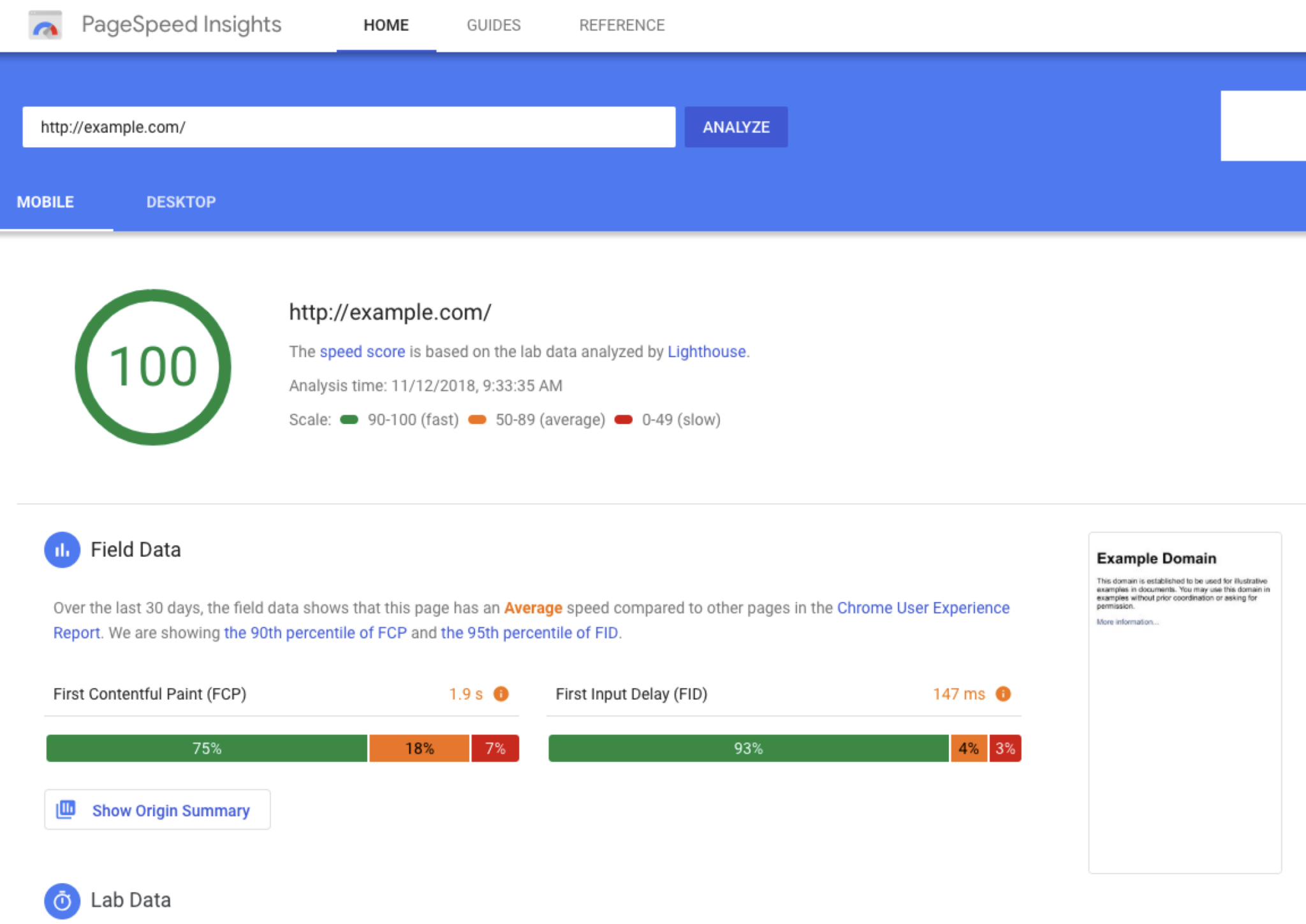The image size is (1306, 924).
Task: Click the Analysis time text
Action: tap(425, 386)
